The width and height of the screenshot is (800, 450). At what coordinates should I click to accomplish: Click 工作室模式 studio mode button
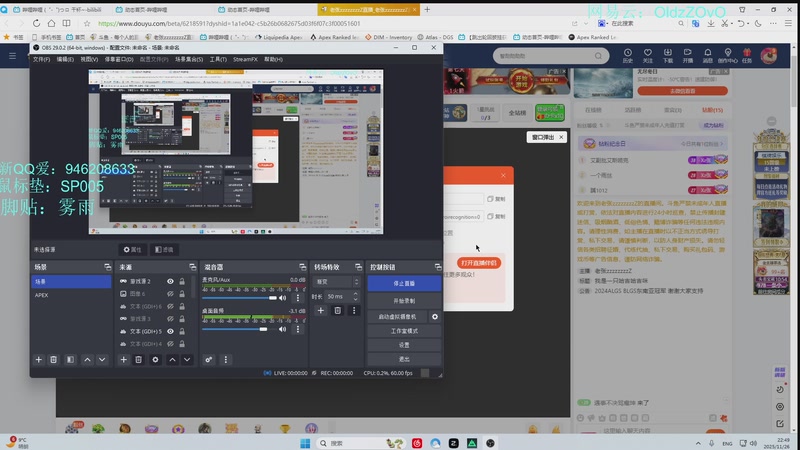click(x=404, y=331)
